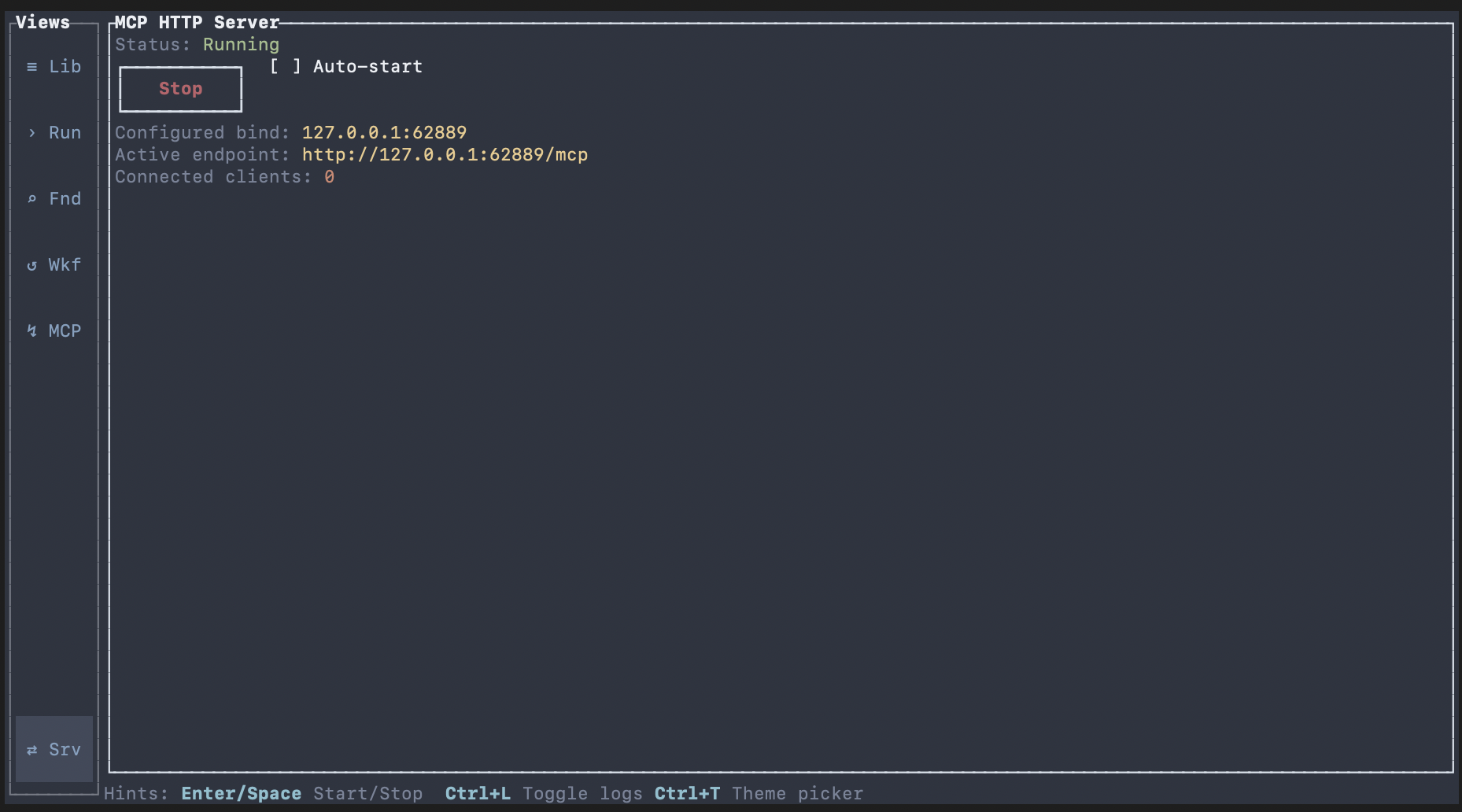1462x812 pixels.
Task: Switch to the Run view
Action: (65, 132)
